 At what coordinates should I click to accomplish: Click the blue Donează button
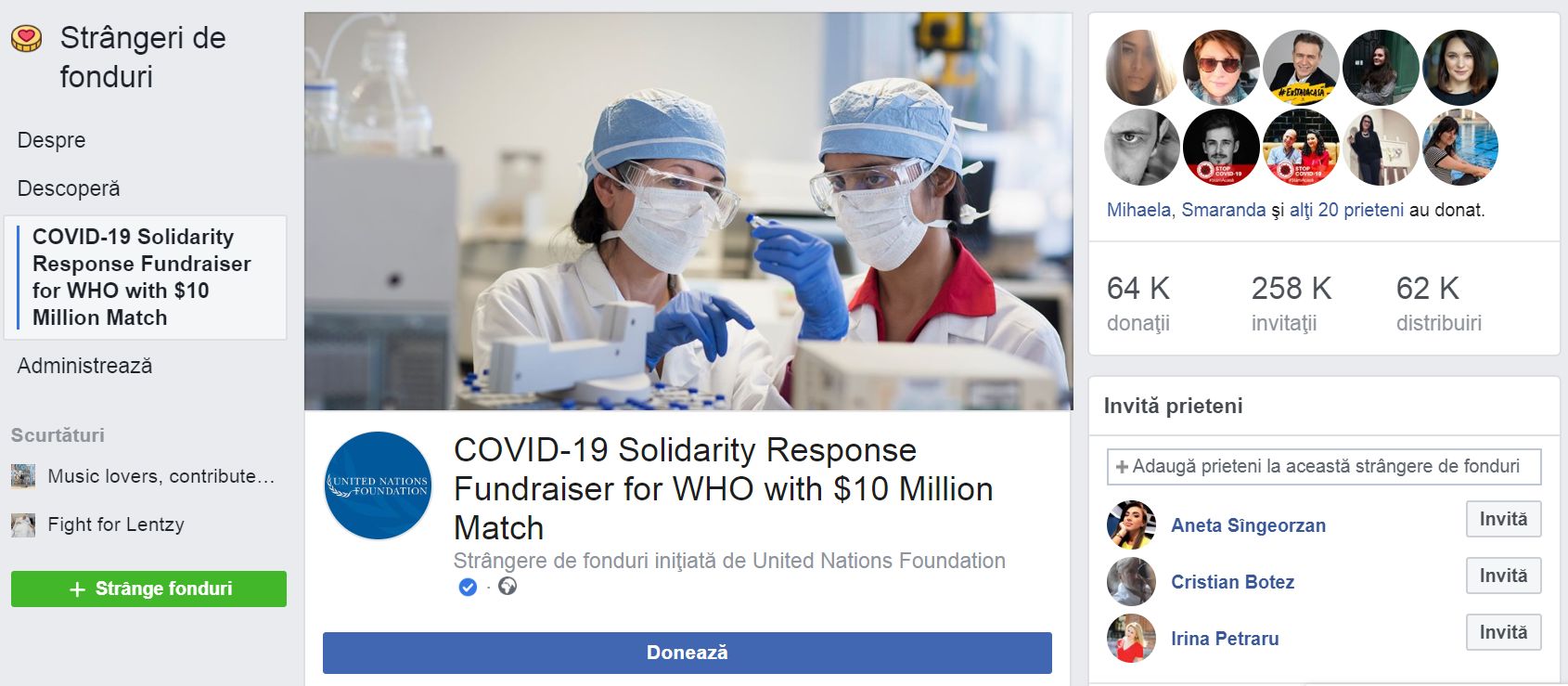(688, 653)
